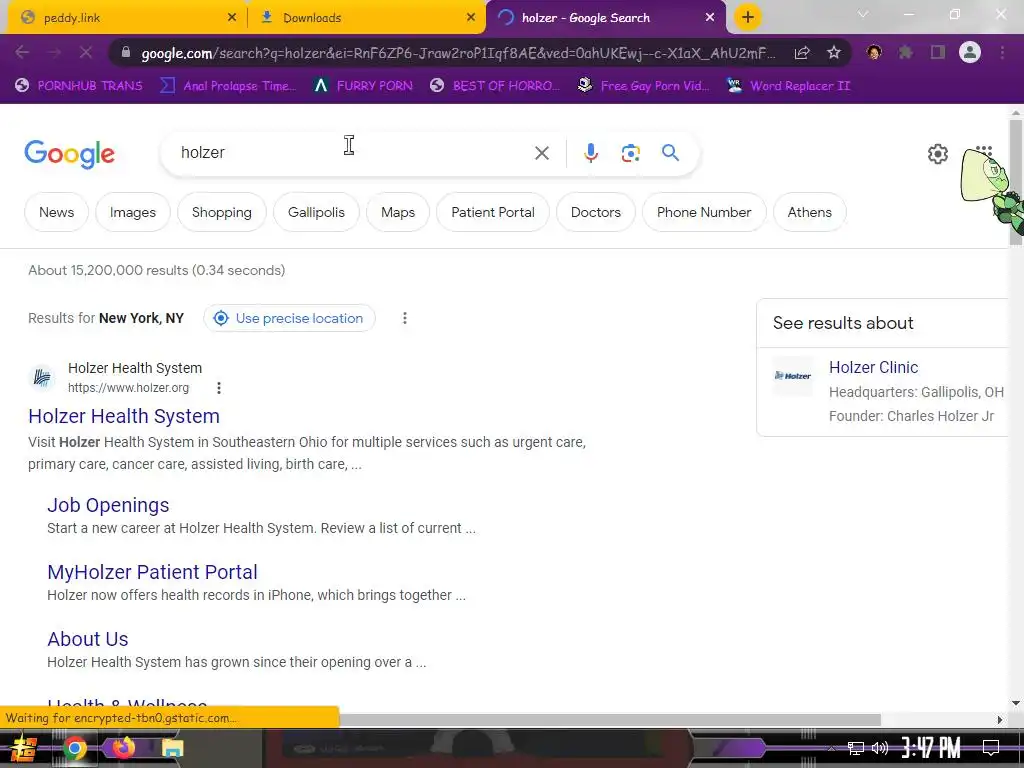The height and width of the screenshot is (768, 1024).
Task: Open volume control in the system tray
Action: pos(880,748)
